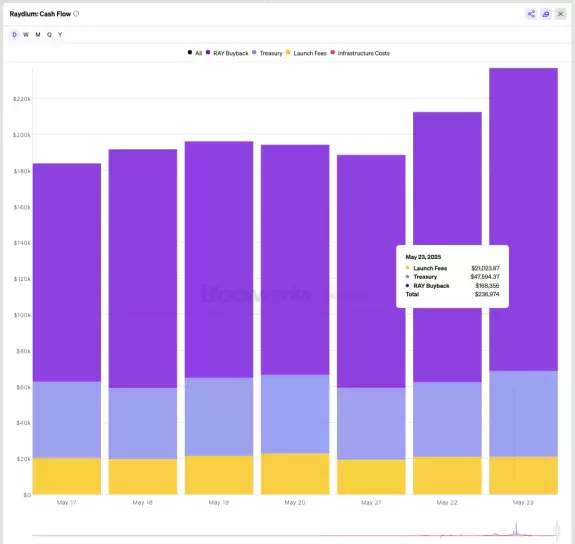Click the range slider handle at timeline end

(557, 530)
